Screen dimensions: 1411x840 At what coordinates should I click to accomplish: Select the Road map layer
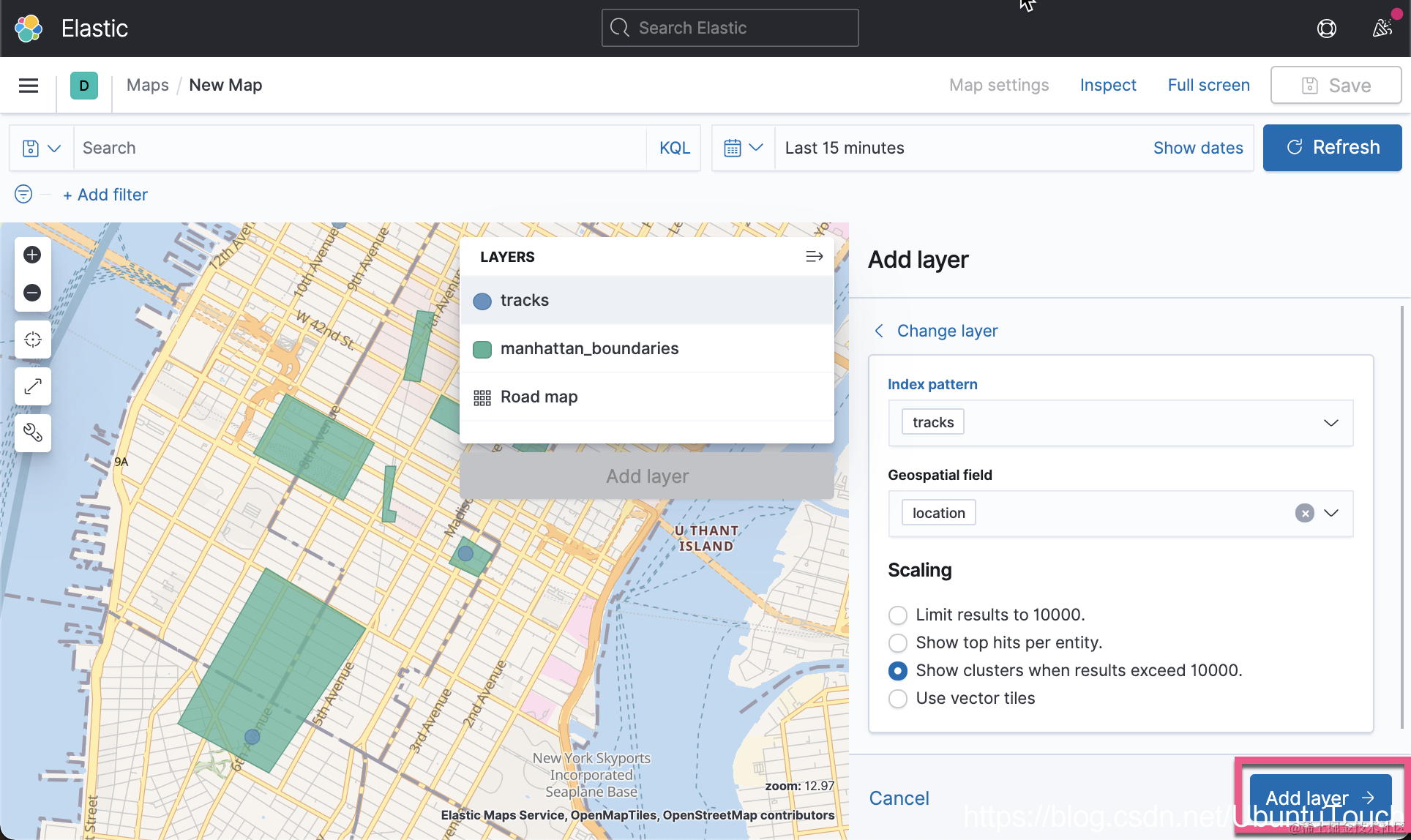pos(539,397)
